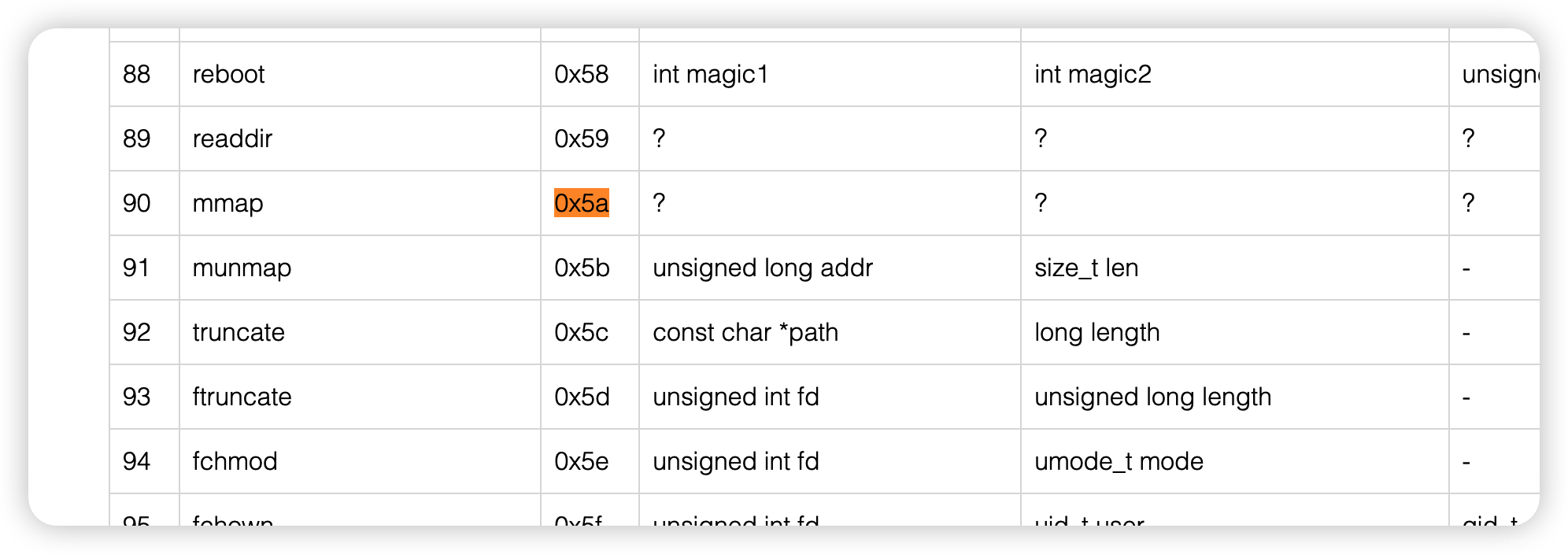The height and width of the screenshot is (554, 1568).
Task: Select the "size_t len" argument
Action: (x=1086, y=268)
